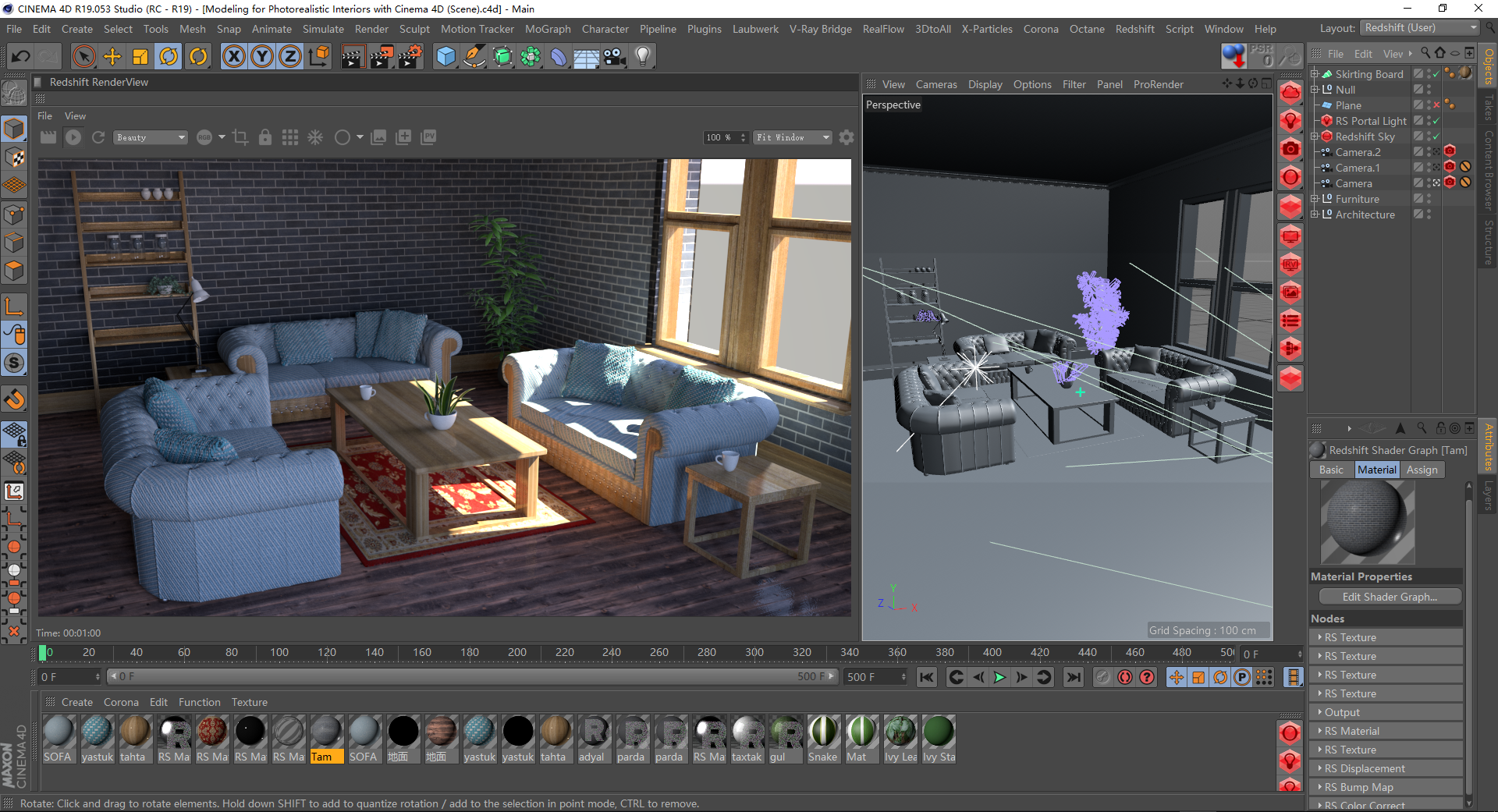Click the green checkmark next to Redshift Sky
This screenshot has width=1498, height=812.
(1435, 137)
